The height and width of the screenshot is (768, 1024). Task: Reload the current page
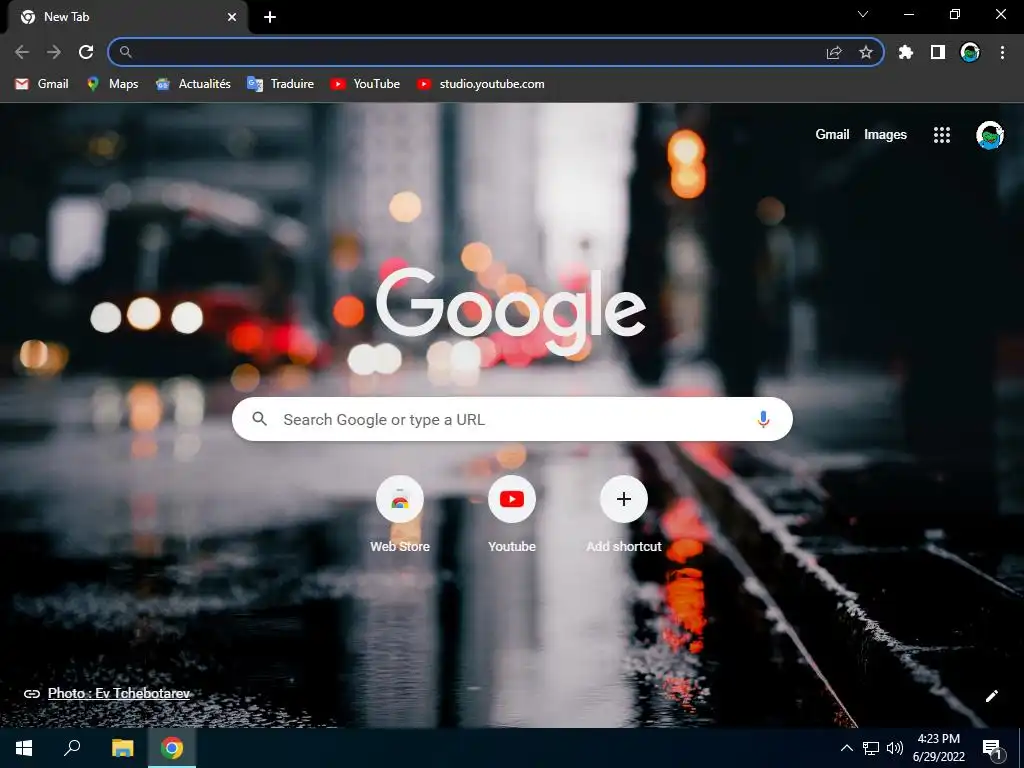tap(86, 52)
